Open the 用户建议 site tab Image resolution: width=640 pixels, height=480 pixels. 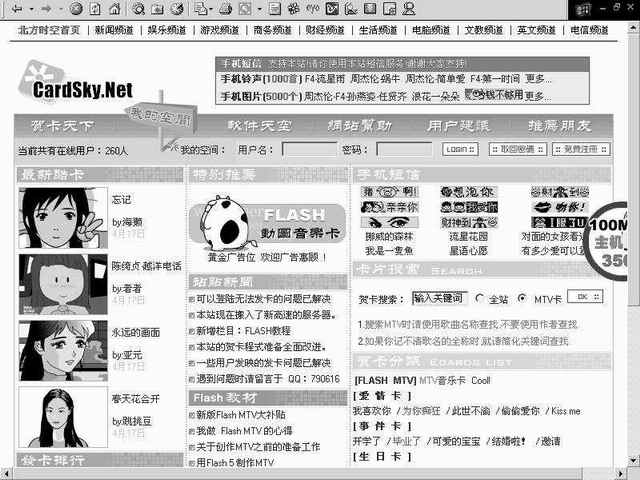tap(458, 126)
